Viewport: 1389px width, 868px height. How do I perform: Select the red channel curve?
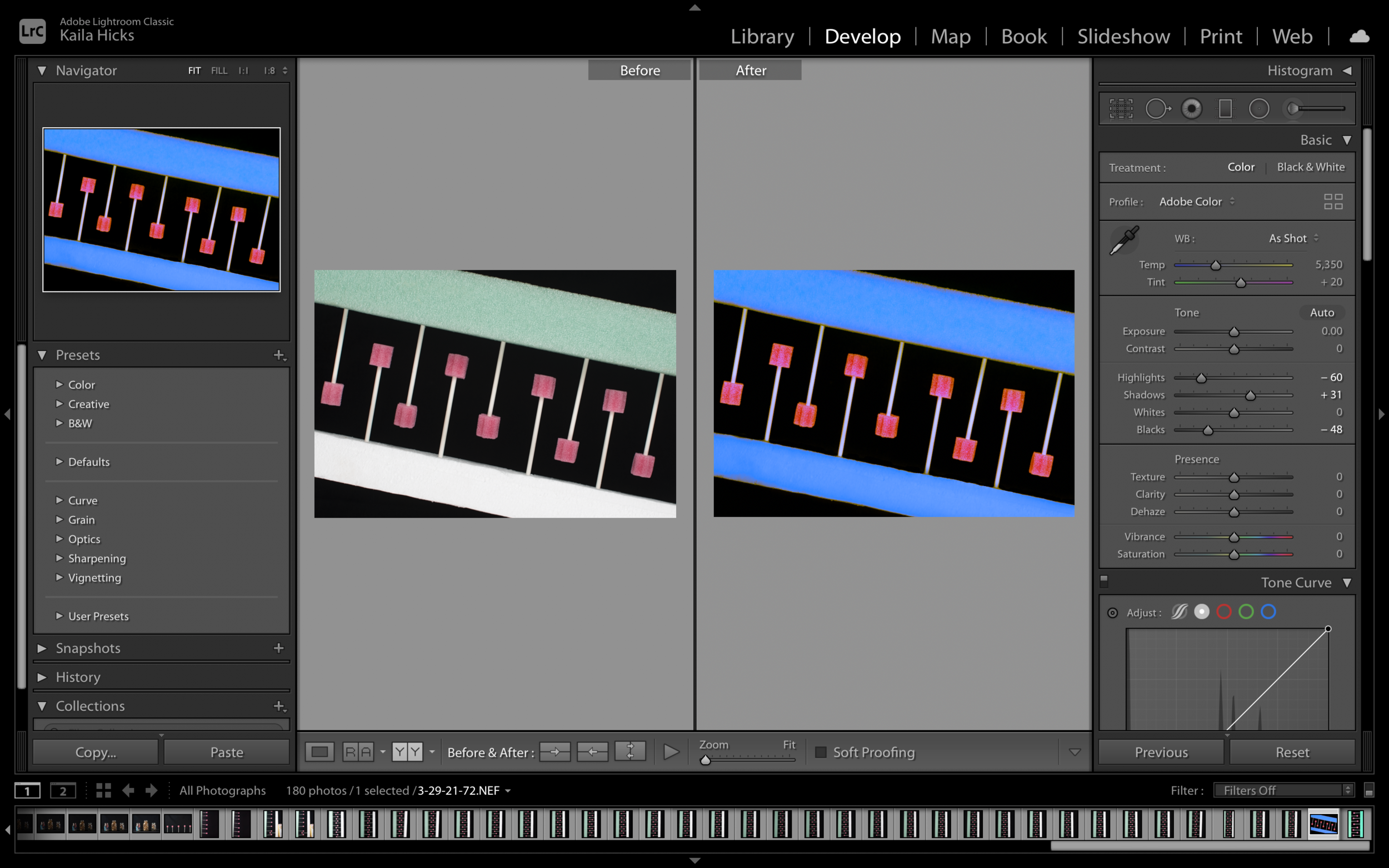point(1223,612)
